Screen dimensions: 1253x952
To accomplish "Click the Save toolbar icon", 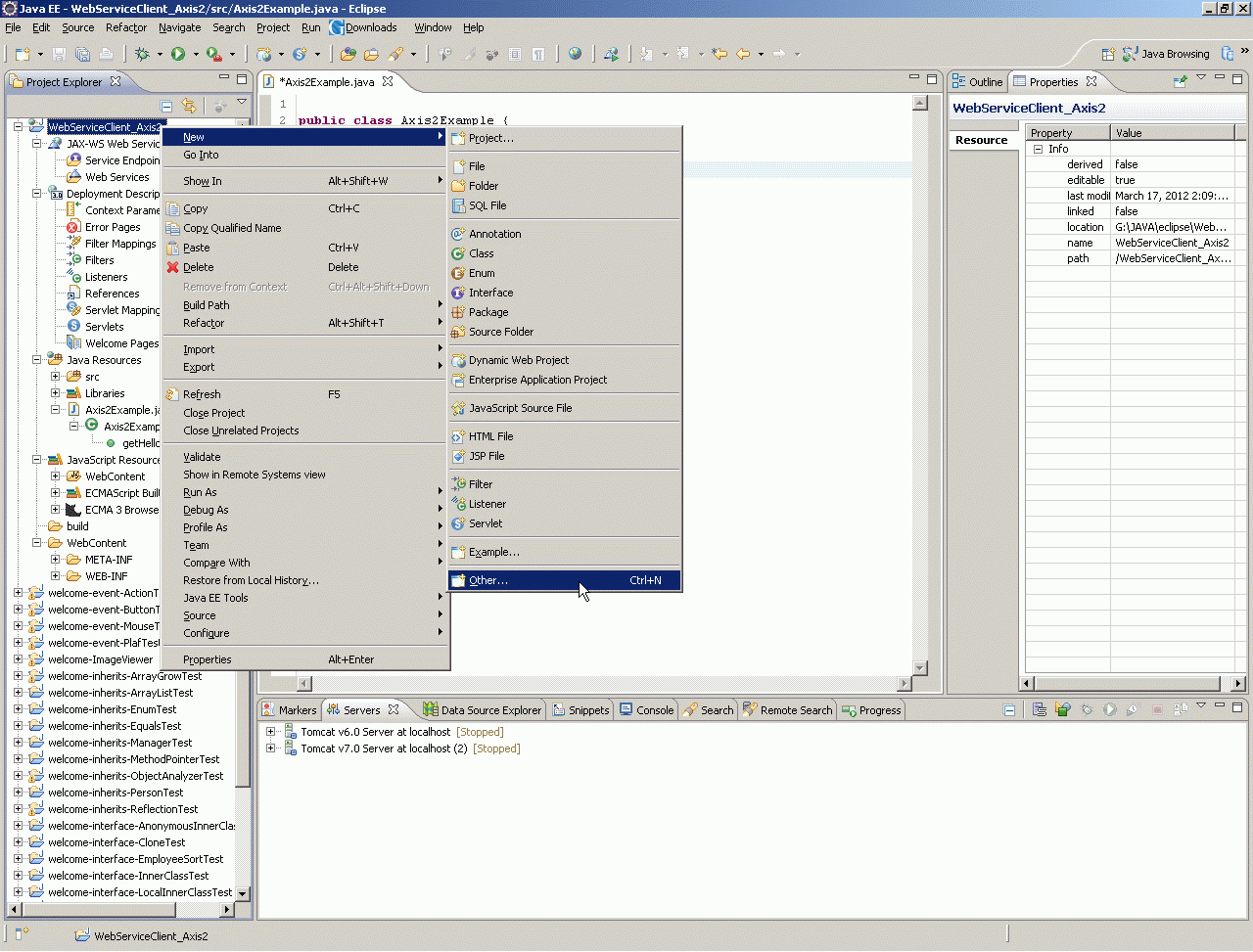I will point(59,54).
